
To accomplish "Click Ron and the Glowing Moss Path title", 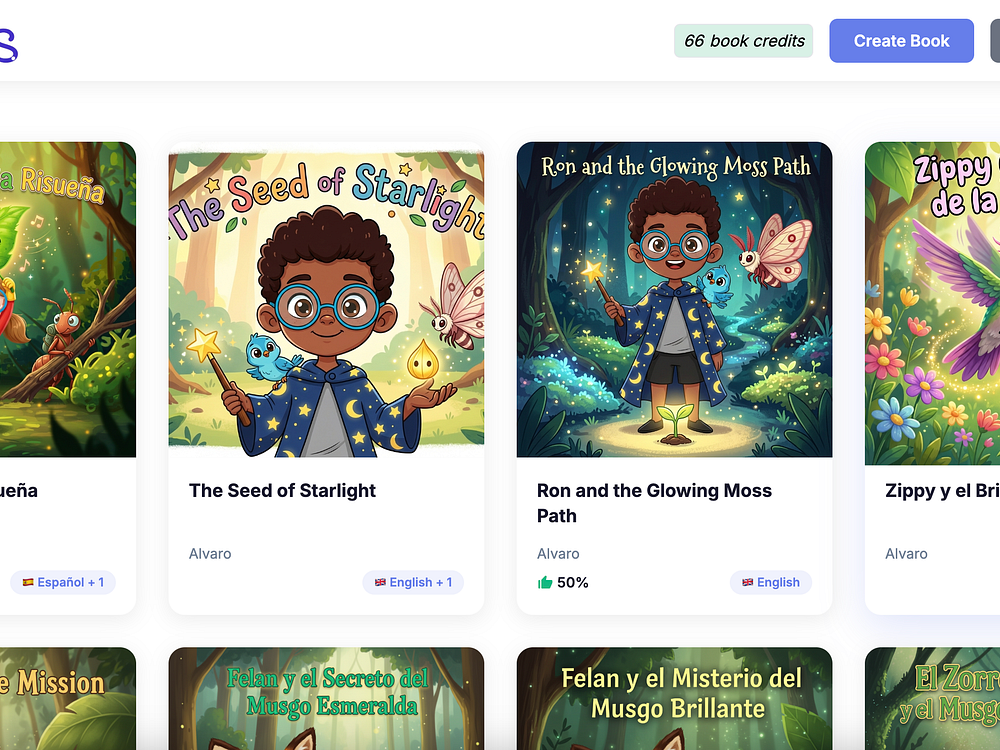I will coord(654,503).
